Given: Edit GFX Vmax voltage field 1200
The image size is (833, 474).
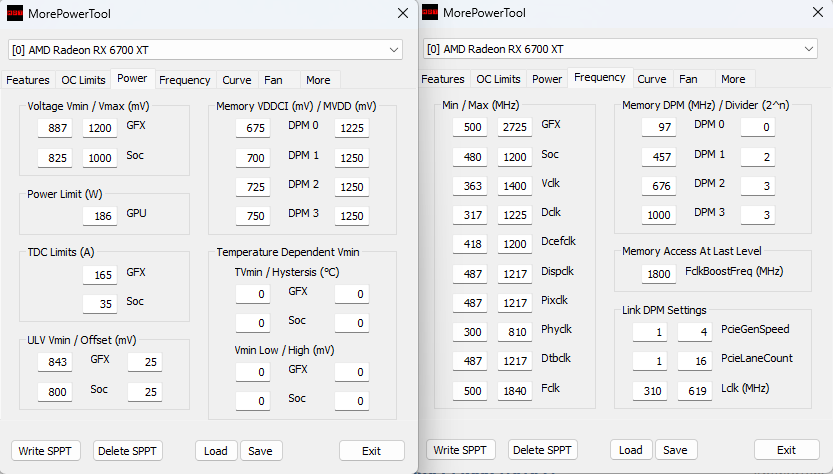Looking at the screenshot, I should (99, 128).
